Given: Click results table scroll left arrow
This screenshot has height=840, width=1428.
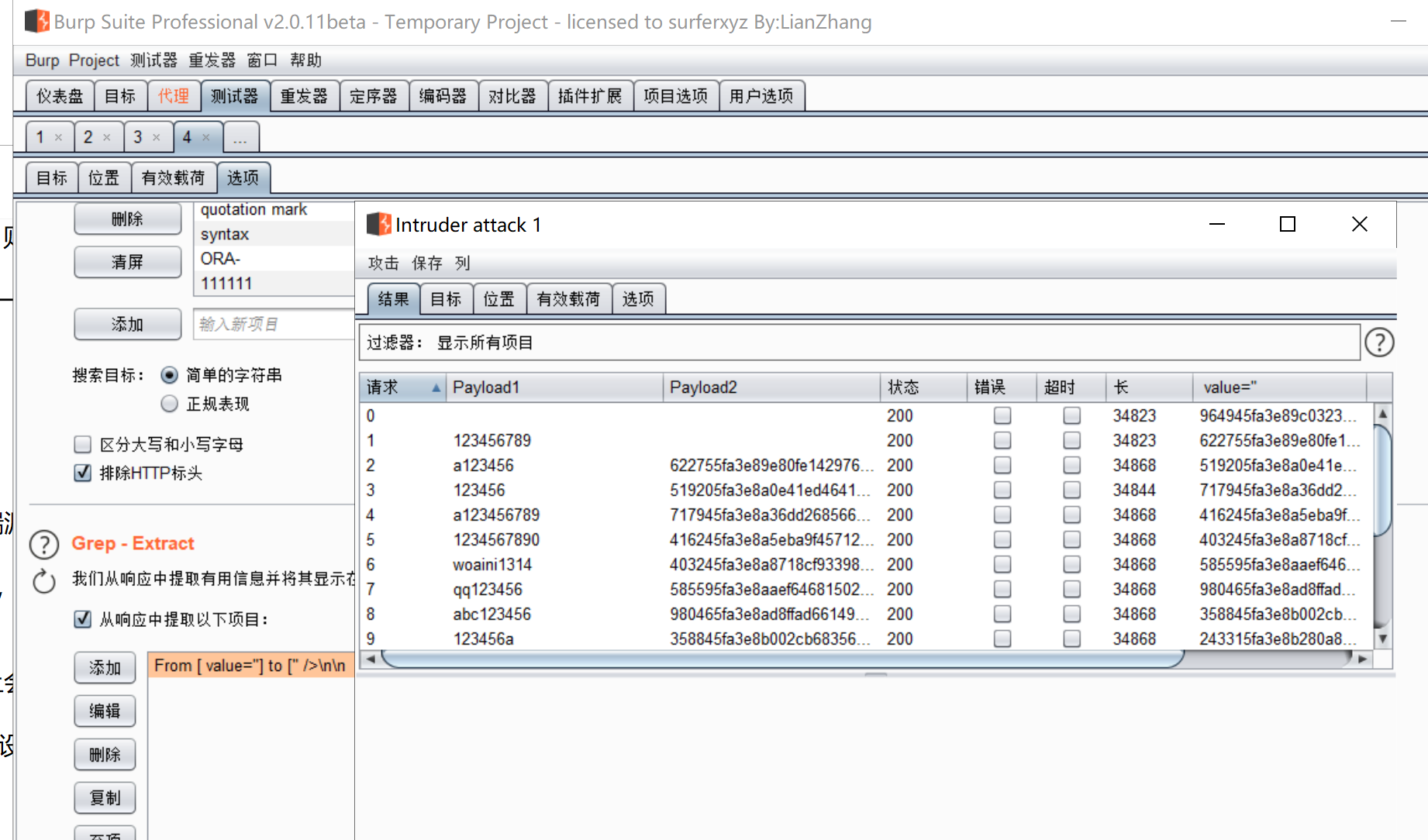Looking at the screenshot, I should pos(371,659).
